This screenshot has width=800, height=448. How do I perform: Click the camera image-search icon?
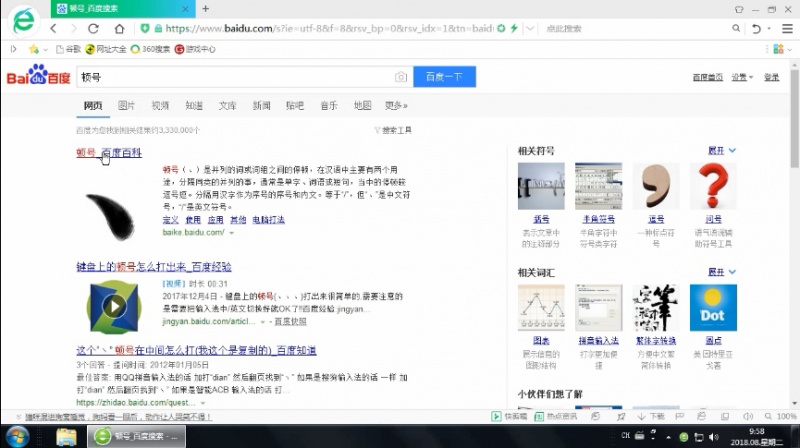(x=401, y=77)
